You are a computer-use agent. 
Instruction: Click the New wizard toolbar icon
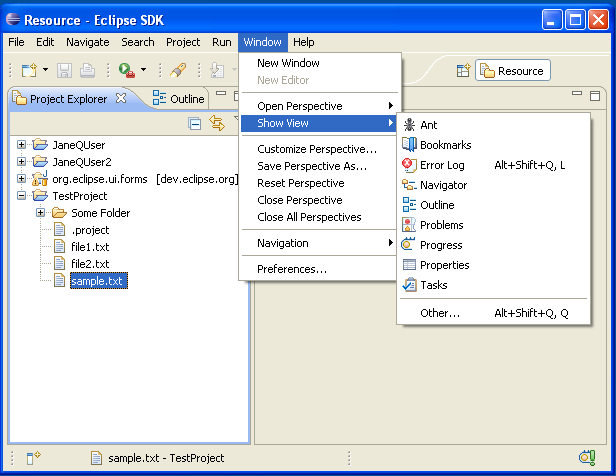point(28,70)
